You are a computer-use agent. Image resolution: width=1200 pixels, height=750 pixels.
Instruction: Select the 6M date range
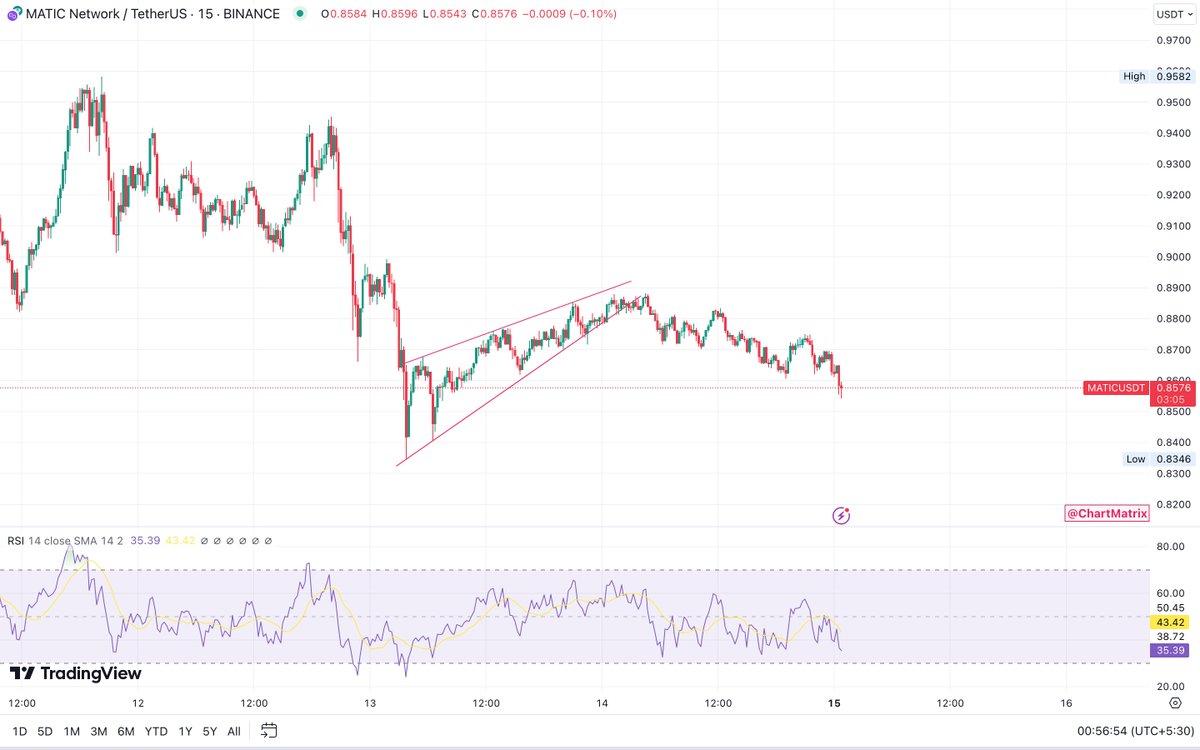tap(126, 731)
